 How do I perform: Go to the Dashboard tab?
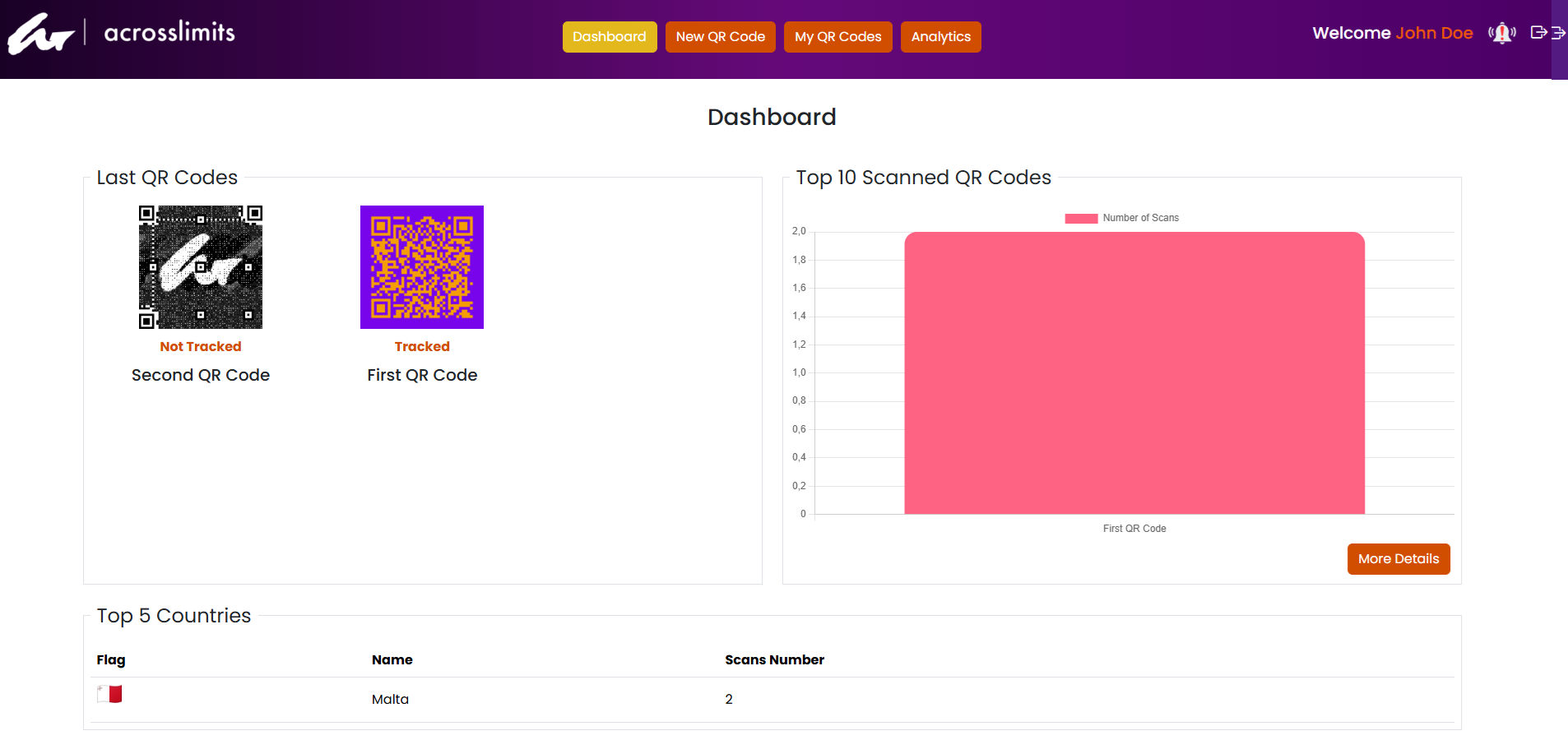tap(610, 37)
